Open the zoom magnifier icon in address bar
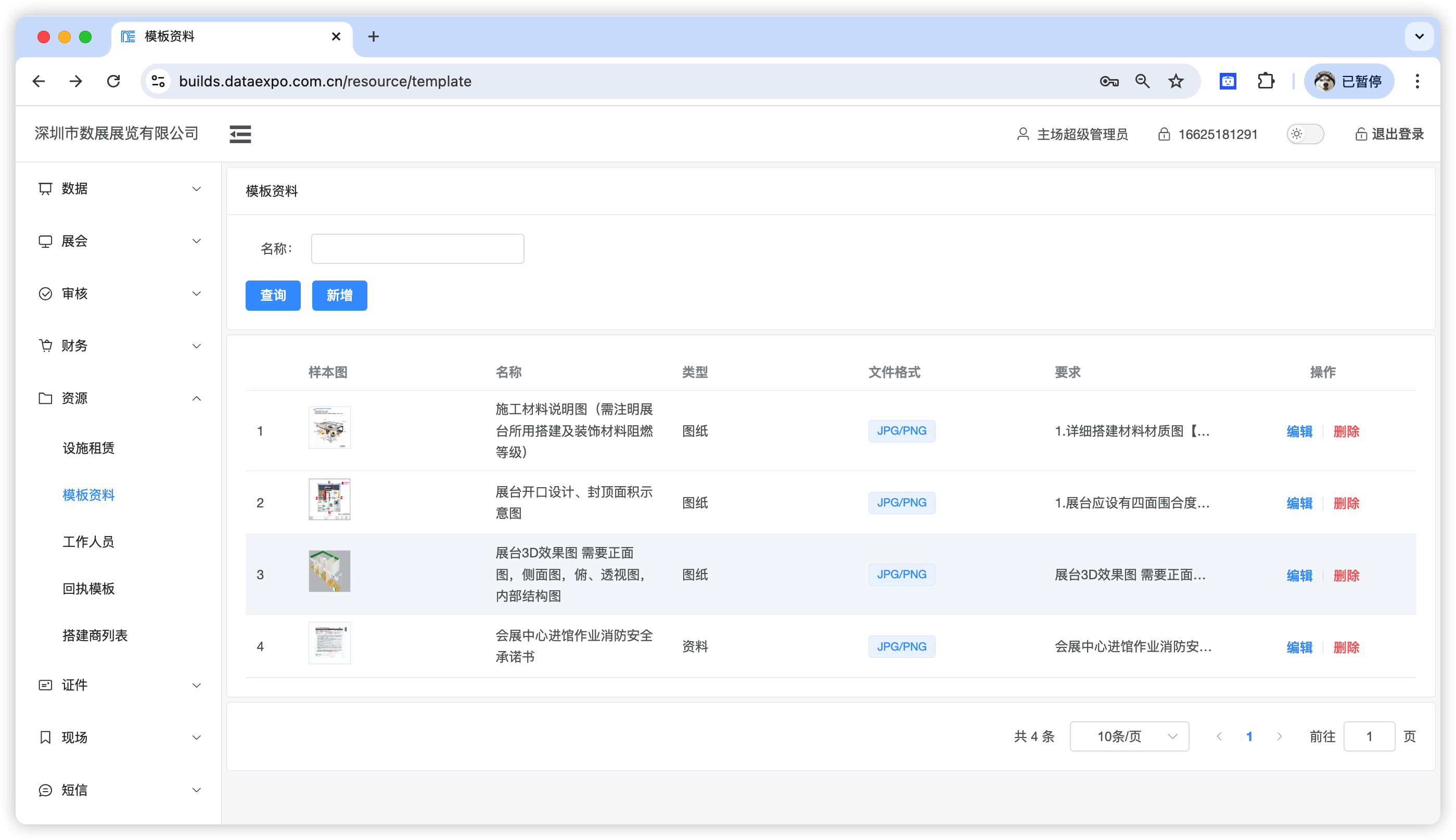1456x840 pixels. (x=1142, y=81)
